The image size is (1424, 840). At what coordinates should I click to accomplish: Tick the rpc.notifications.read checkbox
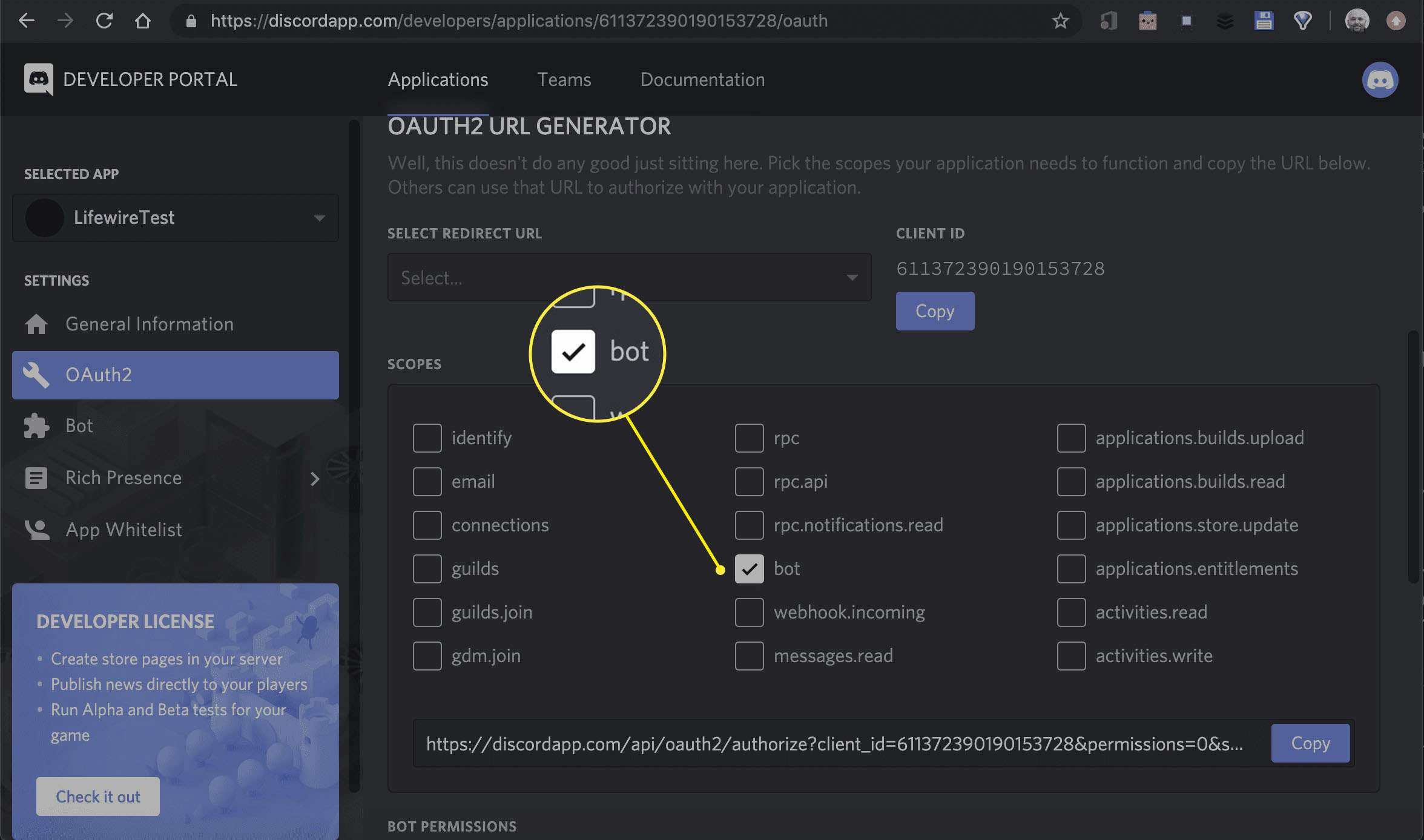[750, 525]
